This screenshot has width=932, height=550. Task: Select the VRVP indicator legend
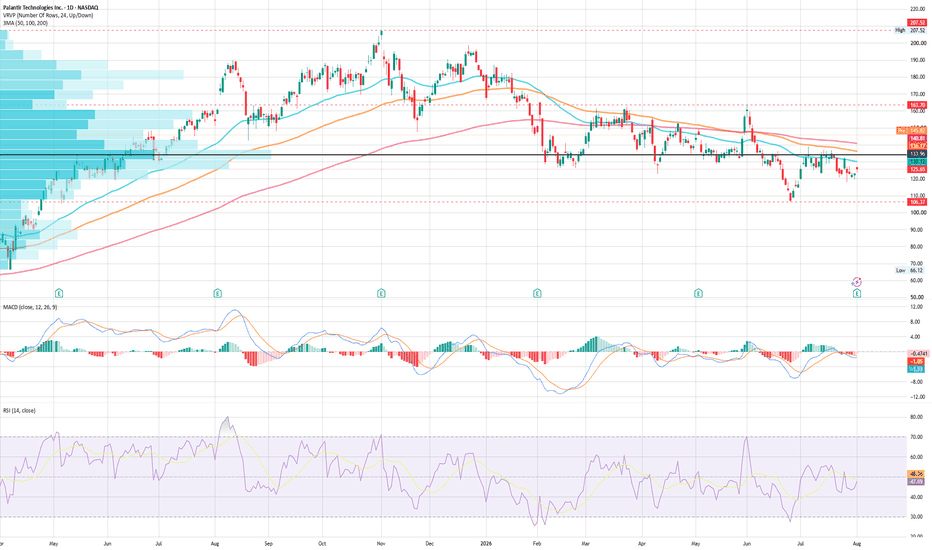click(x=48, y=15)
